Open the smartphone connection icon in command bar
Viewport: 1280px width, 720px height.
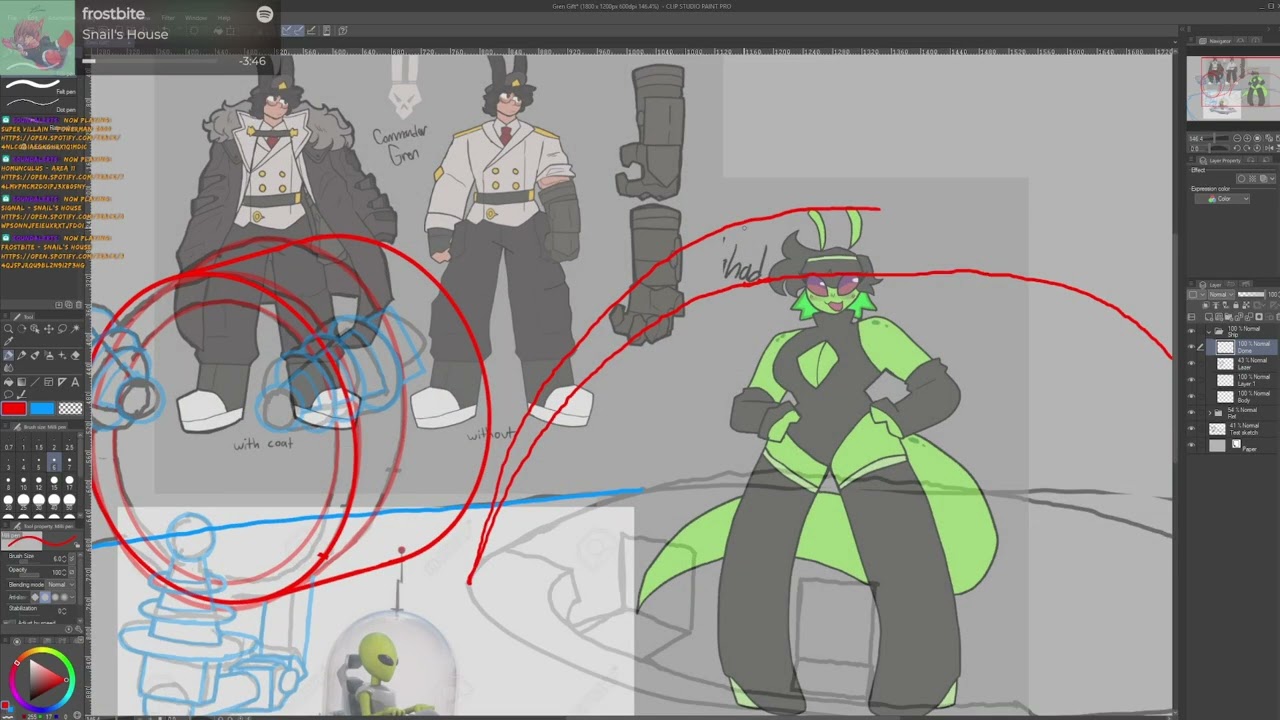coord(327,31)
